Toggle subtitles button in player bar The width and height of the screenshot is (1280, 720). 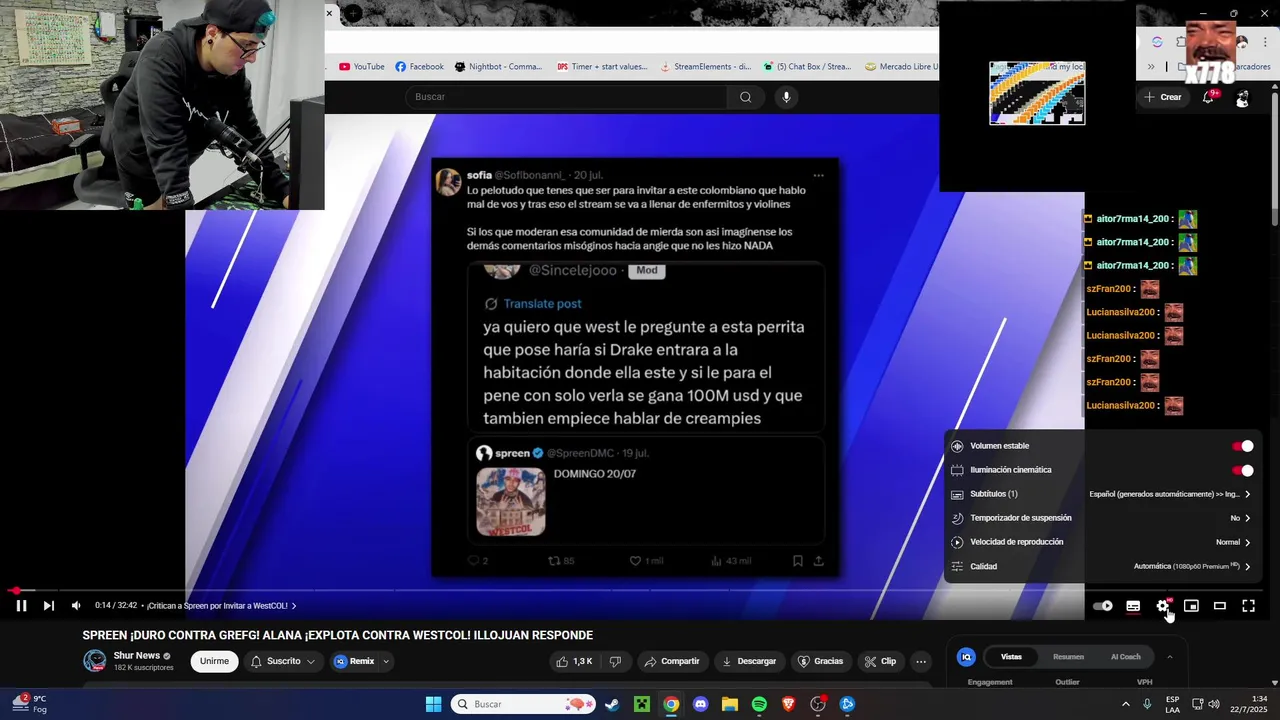(1133, 606)
